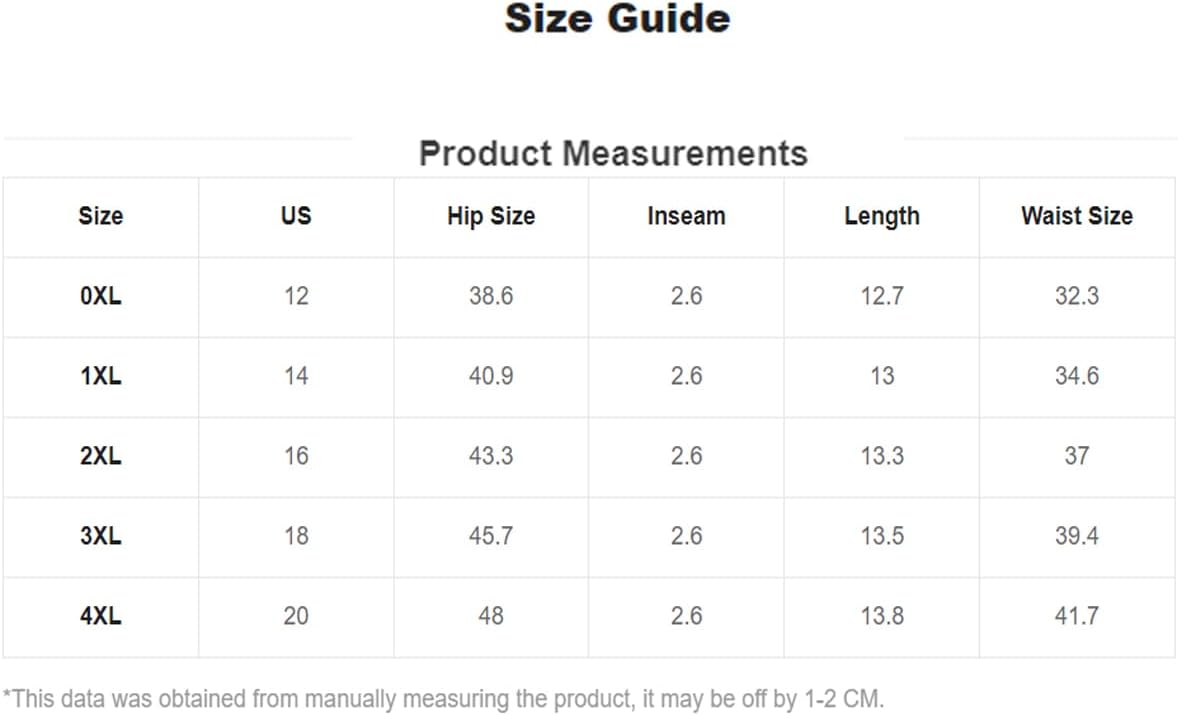Click the Length column header
The height and width of the screenshot is (715, 1178).
tap(882, 216)
